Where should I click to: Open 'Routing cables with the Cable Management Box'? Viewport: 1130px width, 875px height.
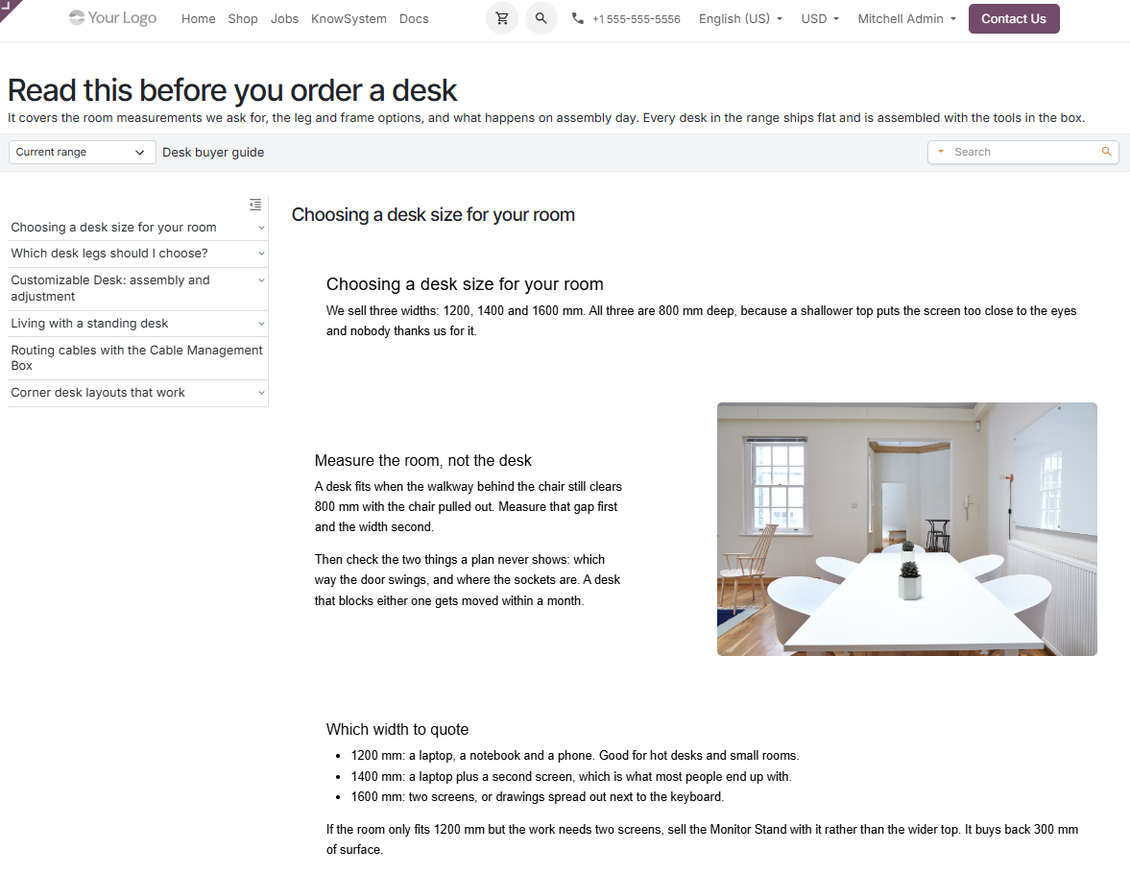pyautogui.click(x=137, y=358)
